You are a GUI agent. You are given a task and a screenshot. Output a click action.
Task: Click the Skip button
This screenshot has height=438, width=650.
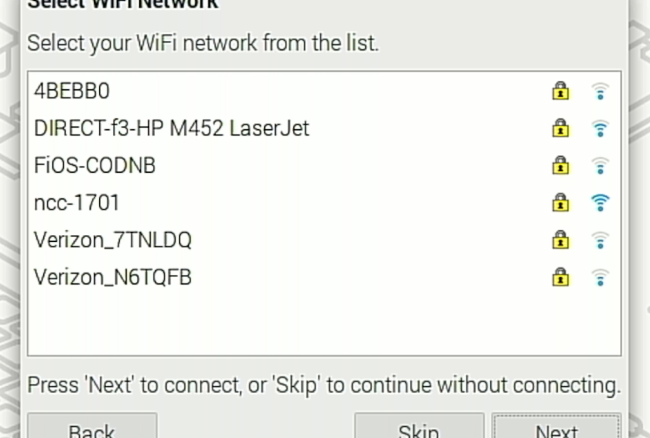click(x=419, y=426)
